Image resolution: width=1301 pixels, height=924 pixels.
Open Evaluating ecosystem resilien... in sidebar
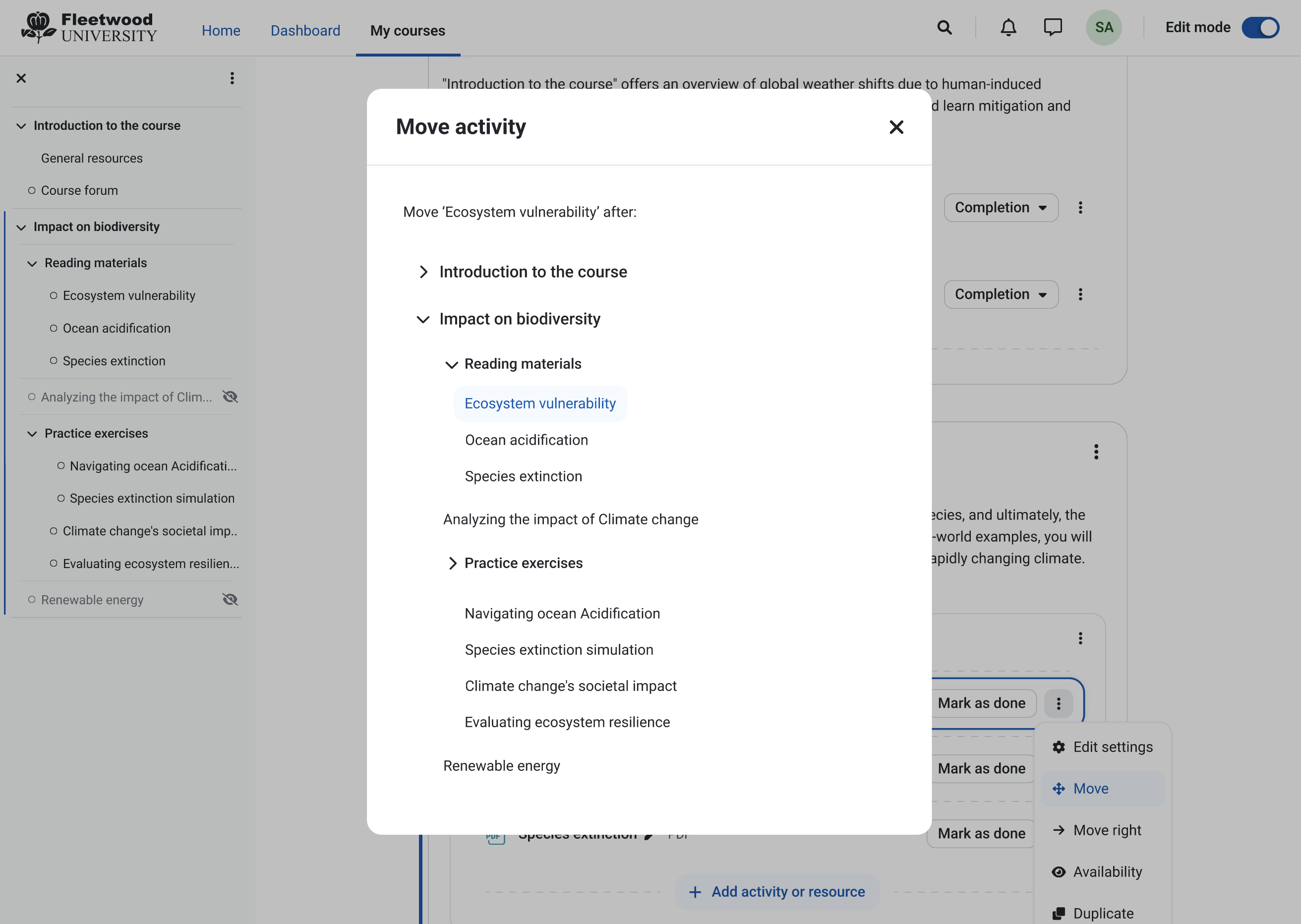[151, 563]
